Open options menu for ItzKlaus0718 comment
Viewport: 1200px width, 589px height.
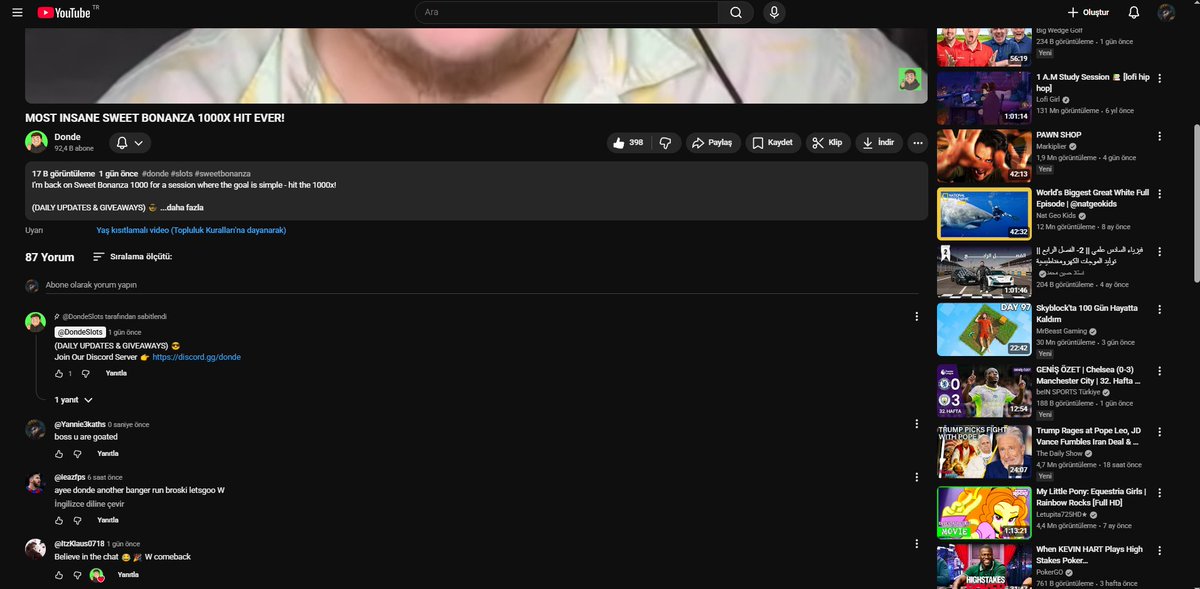pos(917,544)
